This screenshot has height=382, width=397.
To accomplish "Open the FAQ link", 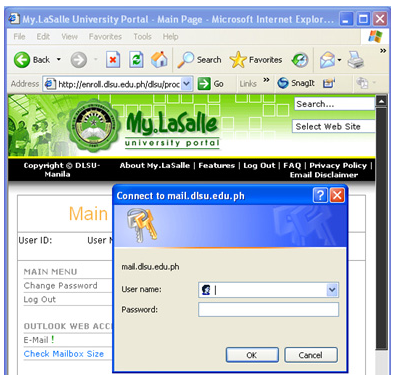I will tap(292, 166).
